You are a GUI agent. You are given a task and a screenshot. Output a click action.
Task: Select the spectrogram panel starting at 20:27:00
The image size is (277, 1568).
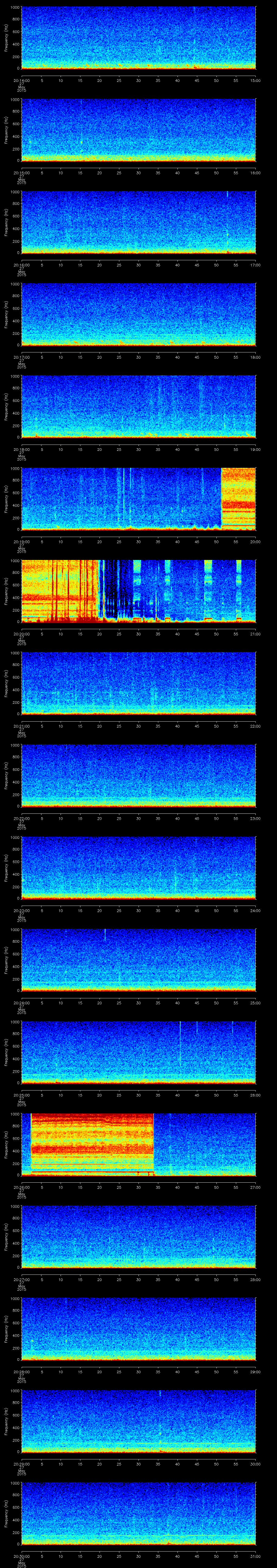(138, 1237)
